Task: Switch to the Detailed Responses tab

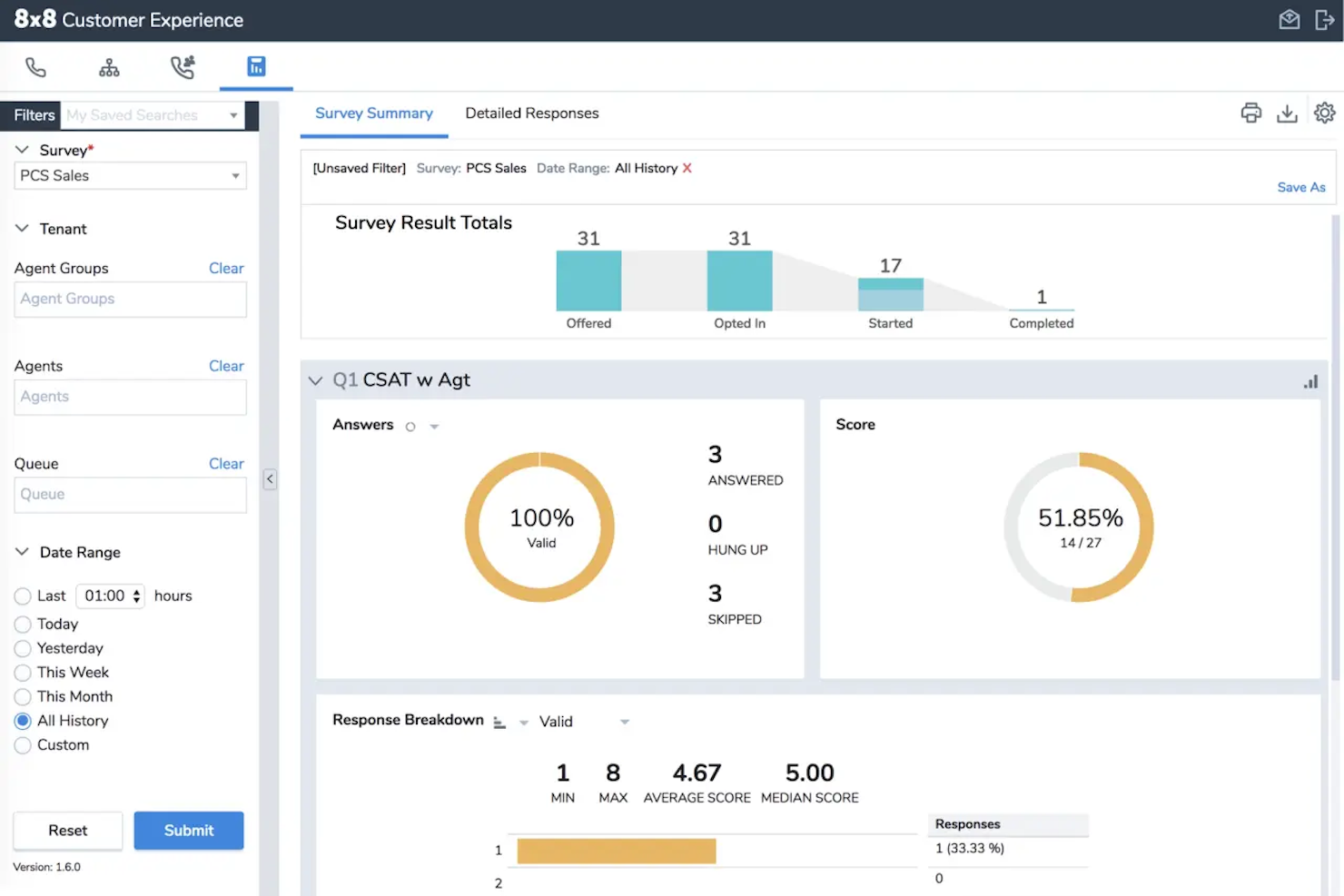Action: tap(531, 113)
